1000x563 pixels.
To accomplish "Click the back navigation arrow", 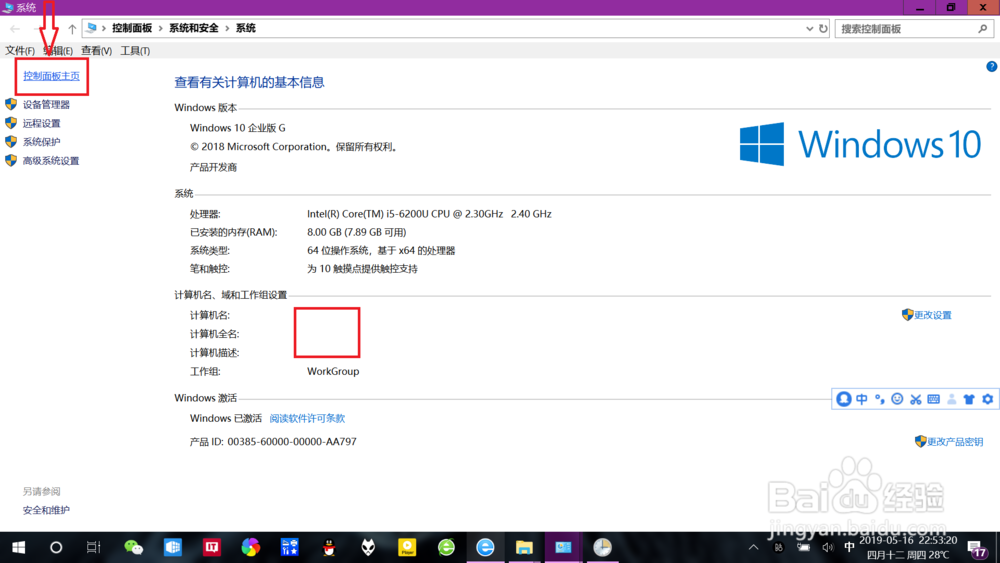I will click(x=15, y=29).
